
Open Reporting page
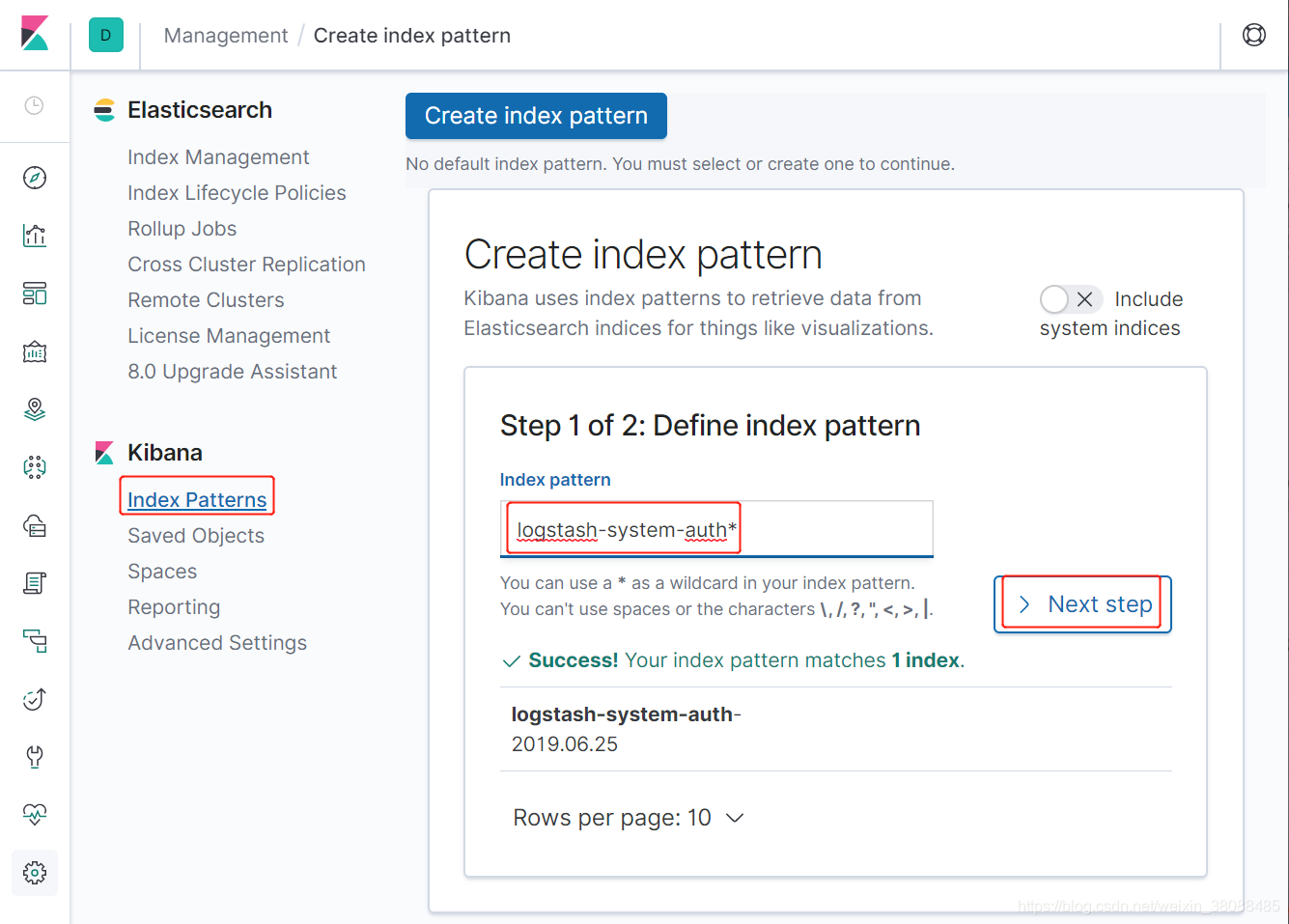point(174,607)
